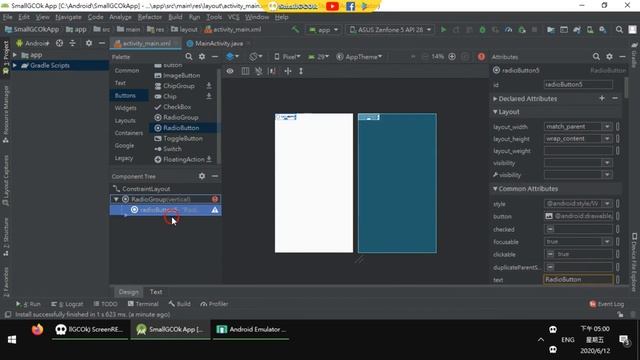640x360 pixels.
Task: Toggle the checked attribute box
Action: (x=550, y=229)
